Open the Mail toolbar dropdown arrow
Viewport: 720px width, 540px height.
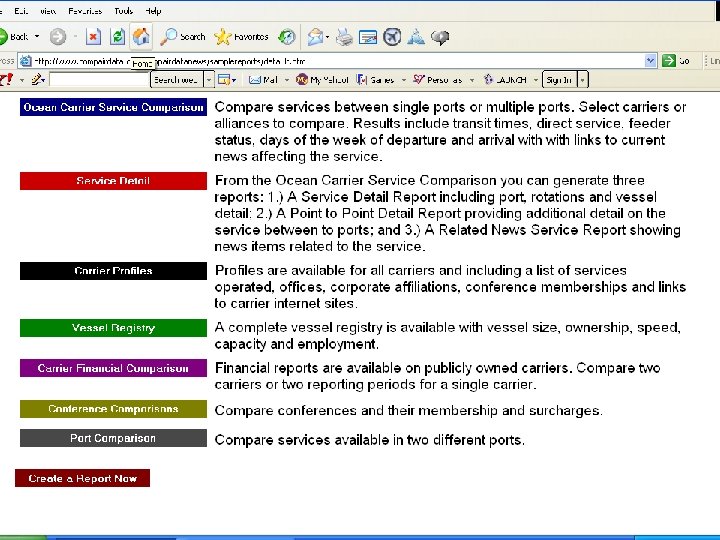pos(327,37)
